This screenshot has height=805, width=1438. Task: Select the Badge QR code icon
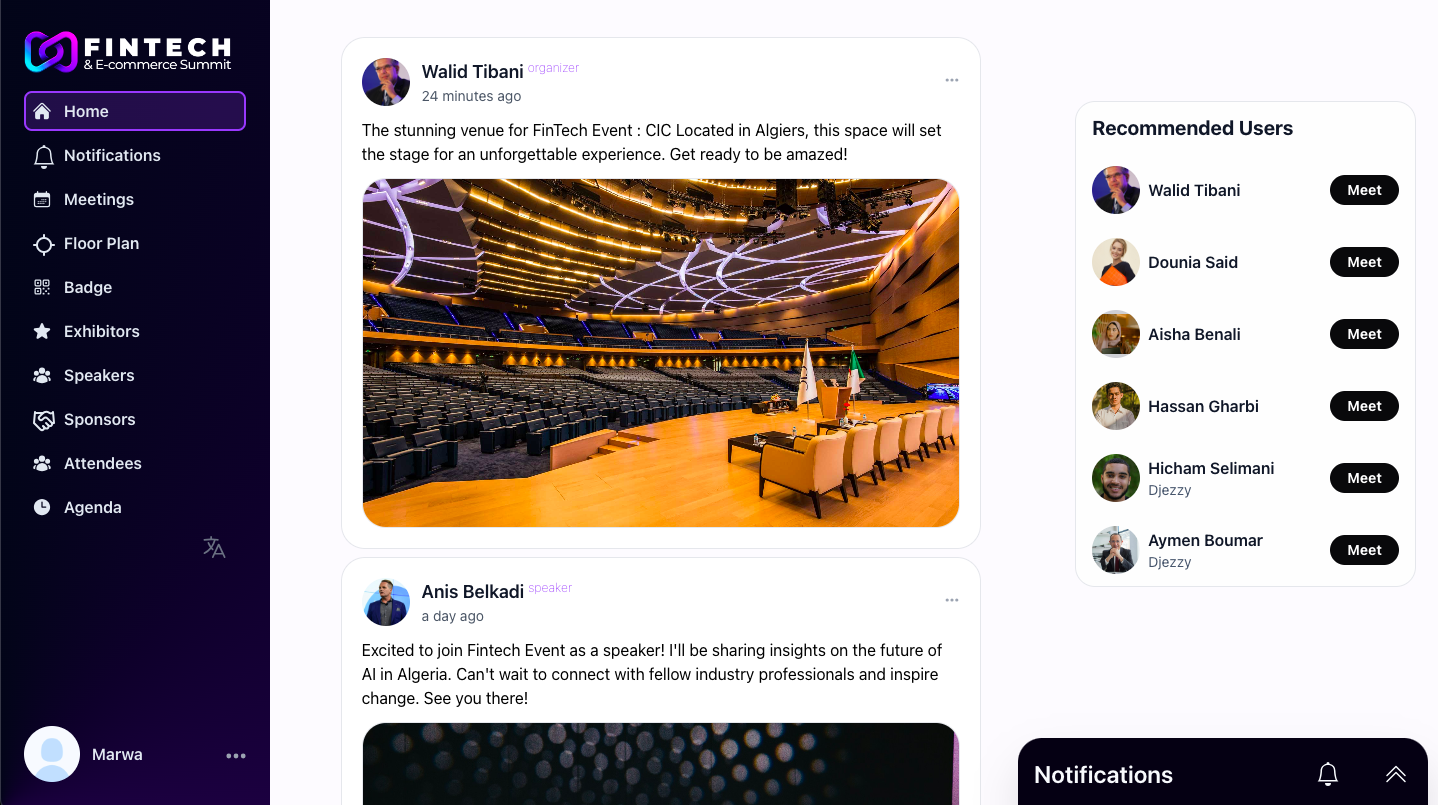[42, 288]
